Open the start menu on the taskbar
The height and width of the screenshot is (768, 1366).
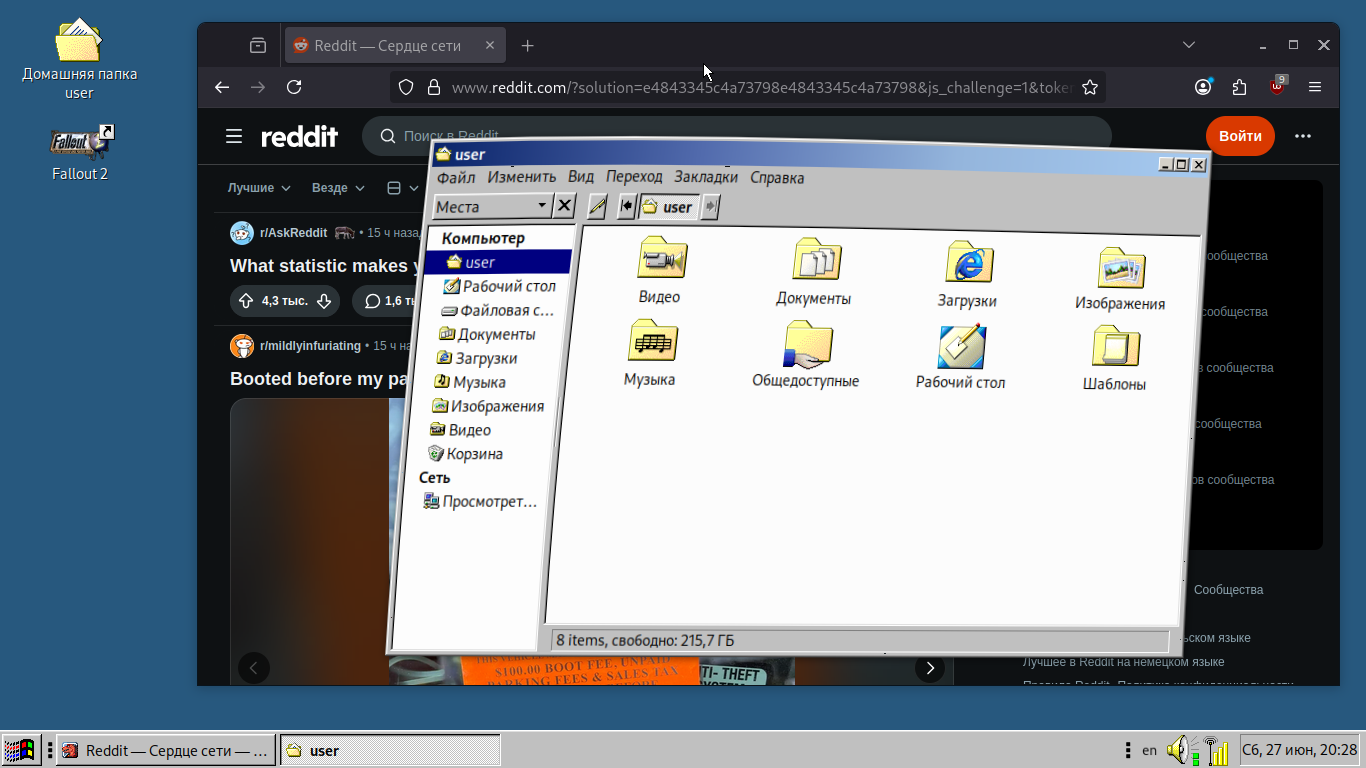(20, 750)
